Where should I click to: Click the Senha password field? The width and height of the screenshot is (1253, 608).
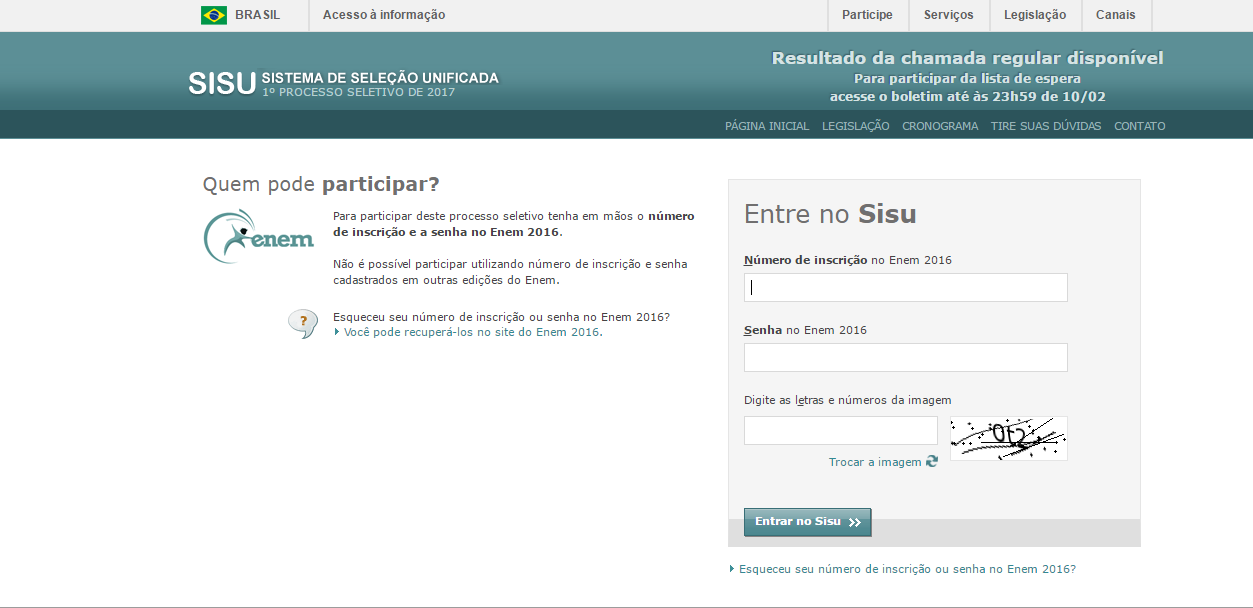pyautogui.click(x=905, y=358)
